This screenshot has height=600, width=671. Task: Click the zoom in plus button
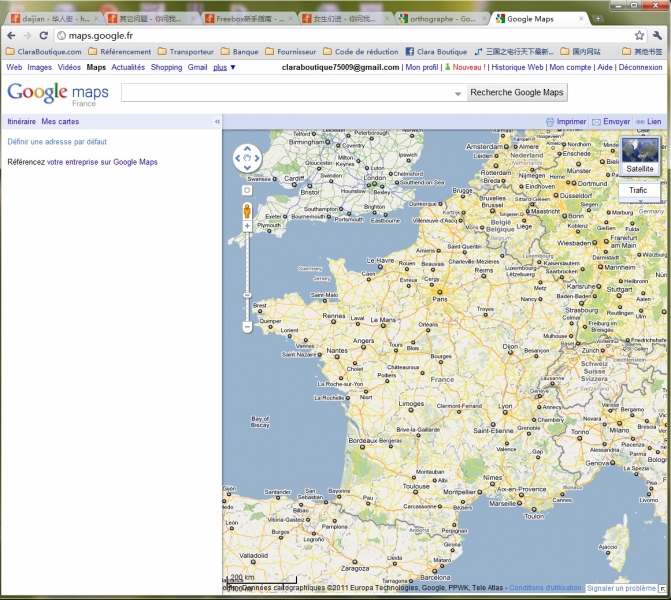tap(247, 226)
